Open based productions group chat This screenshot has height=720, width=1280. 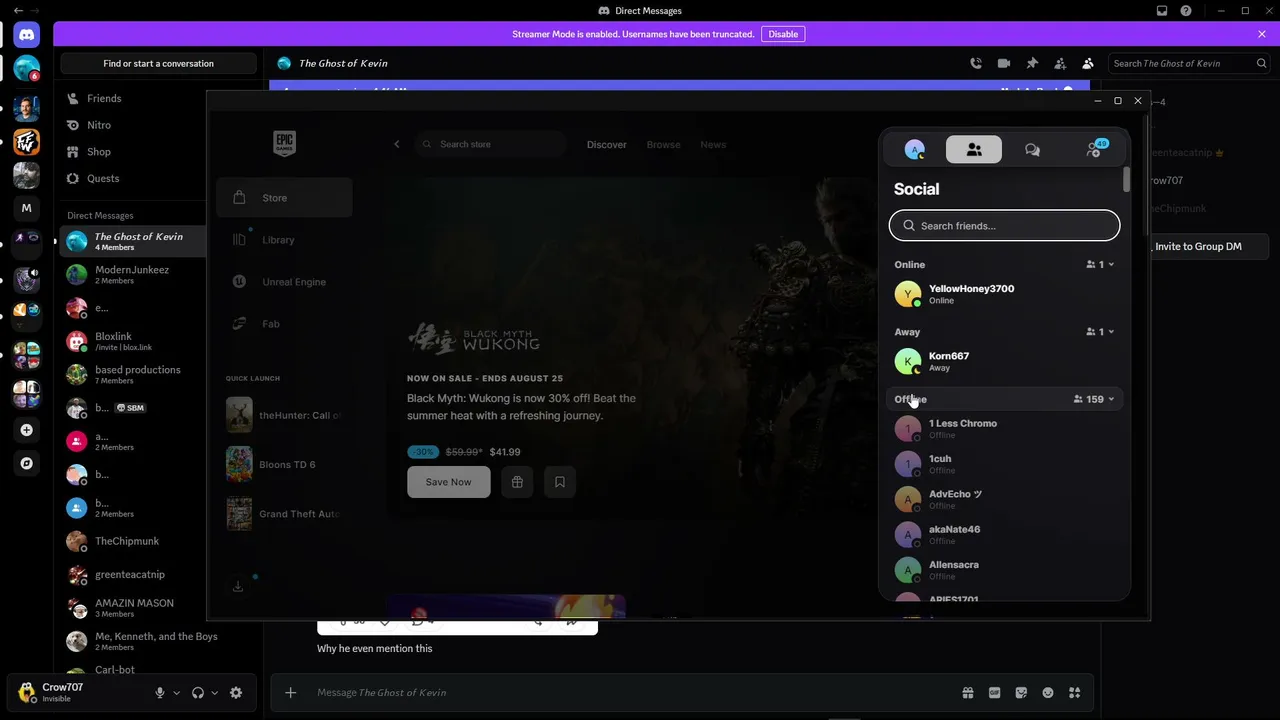click(x=134, y=374)
